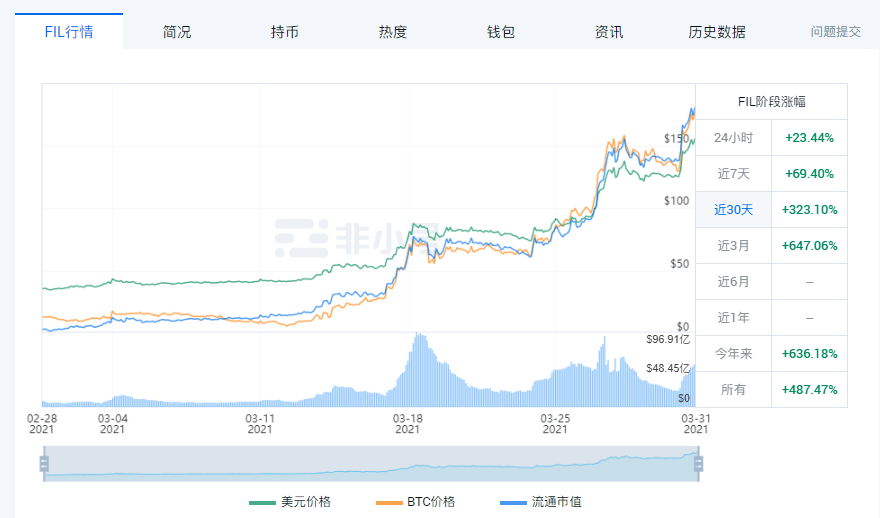Click the 03-11 2021 axis date label
The height and width of the screenshot is (518, 880).
coord(260,424)
